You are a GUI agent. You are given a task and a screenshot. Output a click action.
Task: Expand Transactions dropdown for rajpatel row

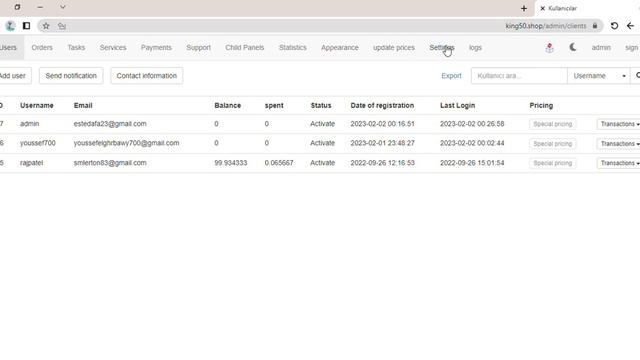(x=619, y=163)
